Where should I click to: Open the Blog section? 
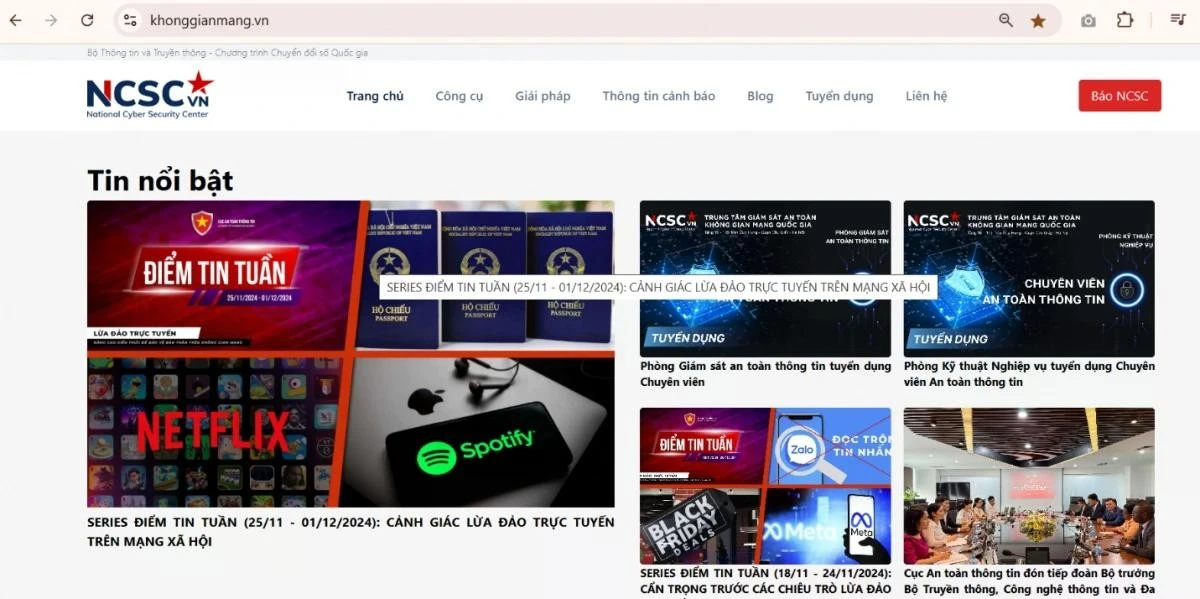pyautogui.click(x=760, y=95)
